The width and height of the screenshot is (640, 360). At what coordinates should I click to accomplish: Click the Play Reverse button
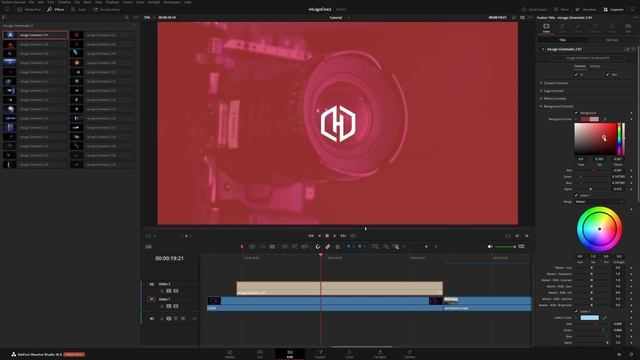pos(319,236)
